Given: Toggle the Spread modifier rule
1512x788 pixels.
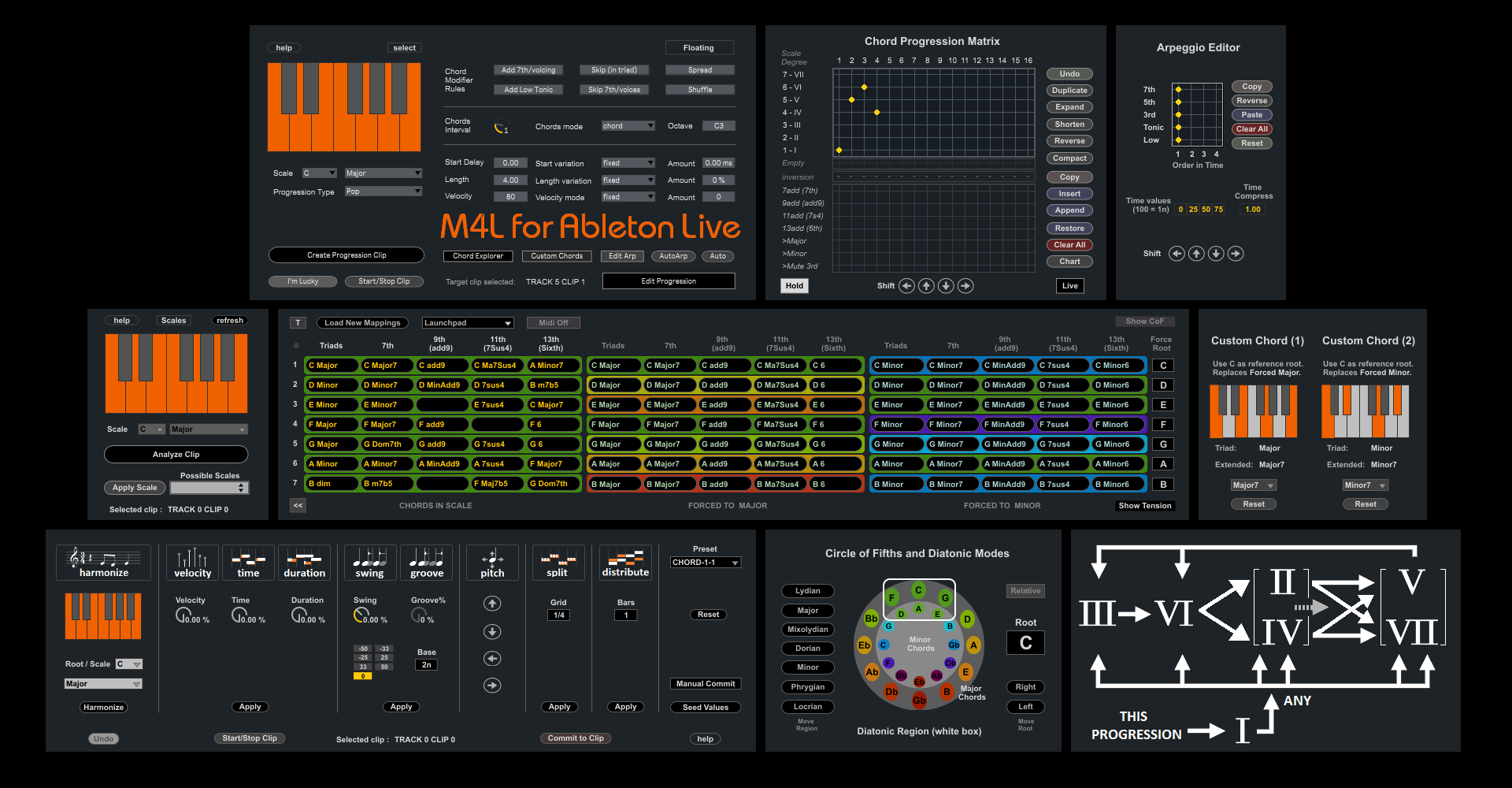Looking at the screenshot, I should point(699,70).
